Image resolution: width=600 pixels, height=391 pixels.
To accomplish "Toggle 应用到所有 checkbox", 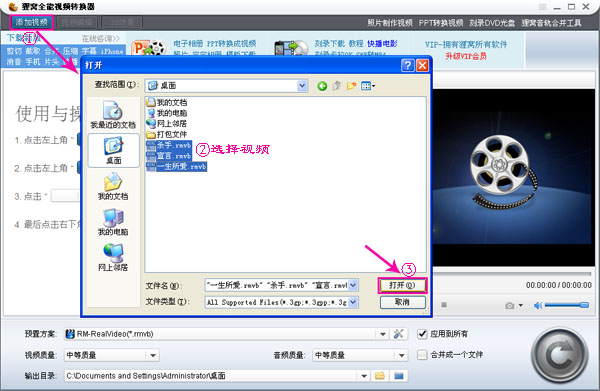I will click(422, 334).
